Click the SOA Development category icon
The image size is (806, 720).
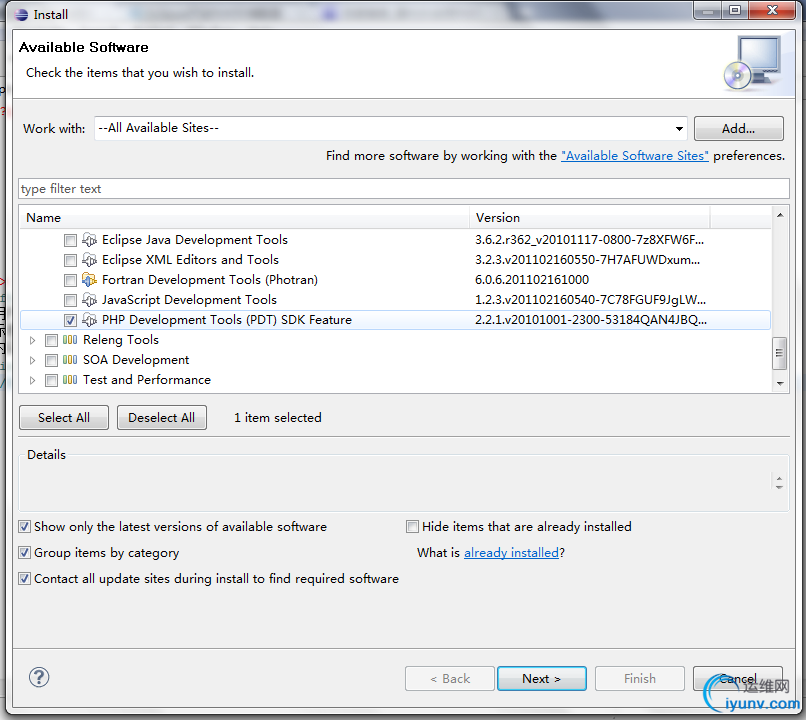coord(70,360)
